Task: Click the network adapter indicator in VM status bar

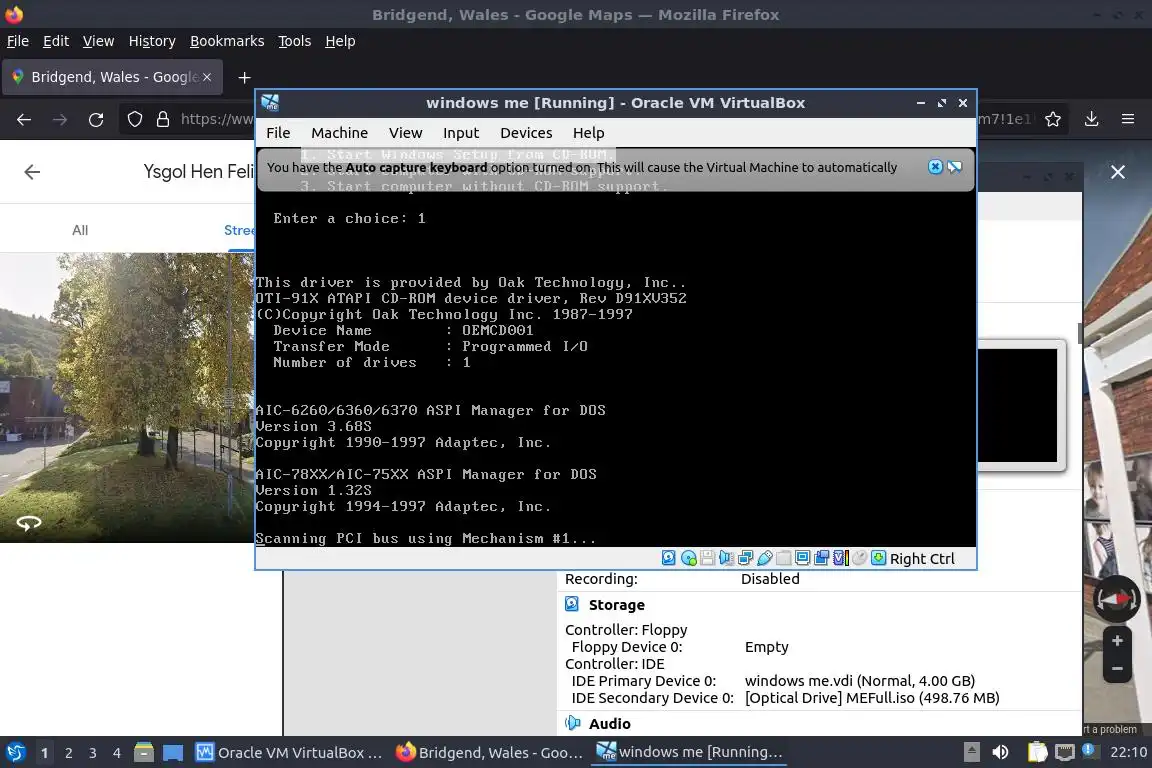Action: [745, 558]
